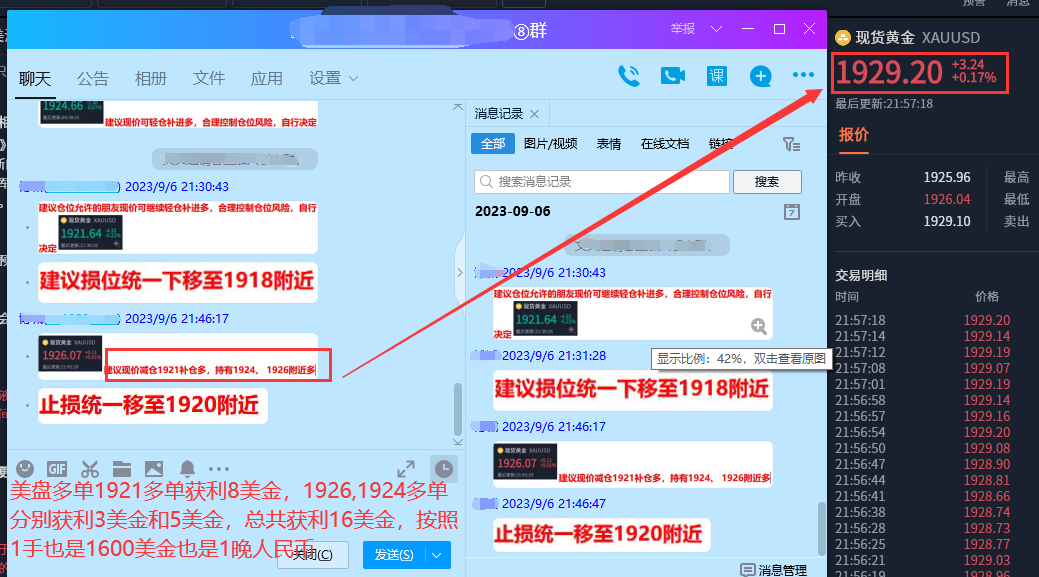This screenshot has height=577, width=1039.
Task: Open the 相册 tab
Action: point(150,79)
